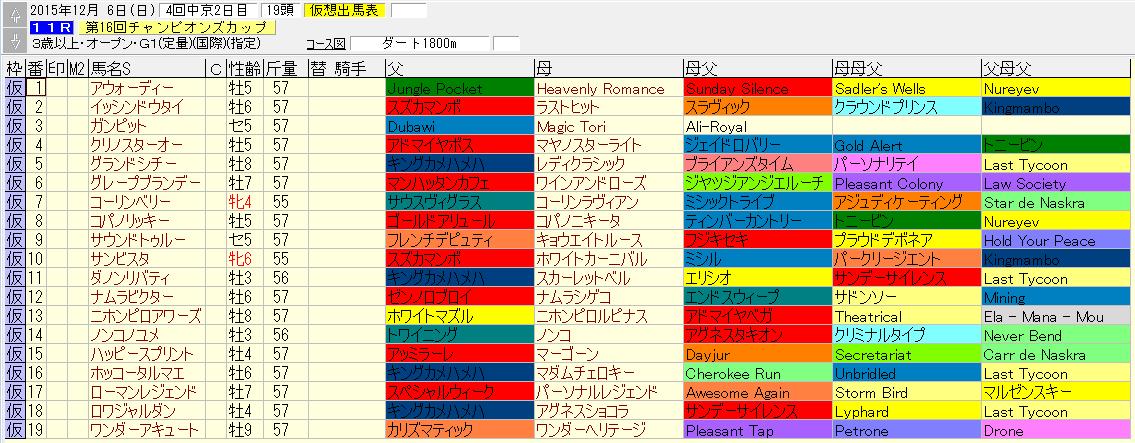This screenshot has height=443, width=1135.
Task: Select horse ホッコータルマエ
Action: pyautogui.click(x=147, y=374)
